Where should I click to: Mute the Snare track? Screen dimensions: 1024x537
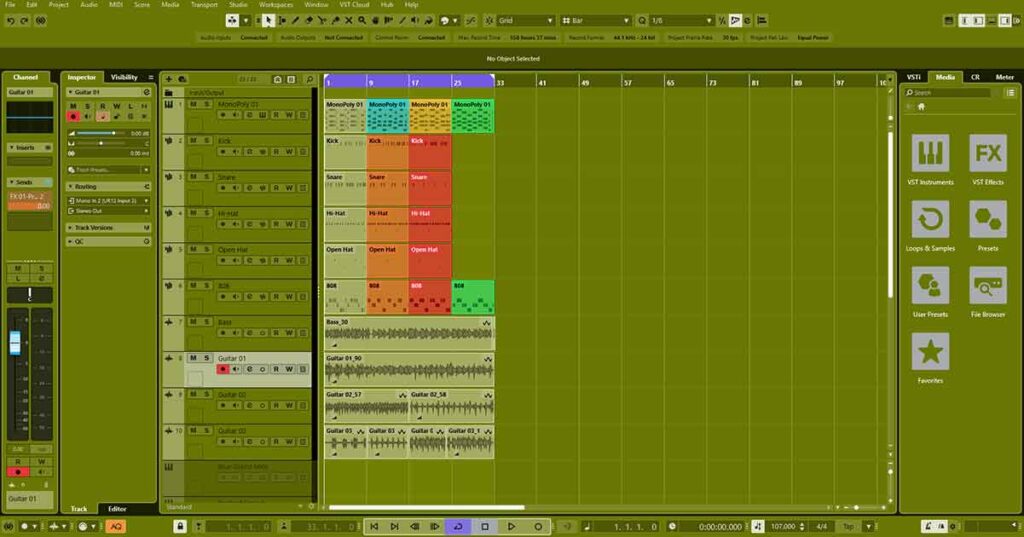193,177
